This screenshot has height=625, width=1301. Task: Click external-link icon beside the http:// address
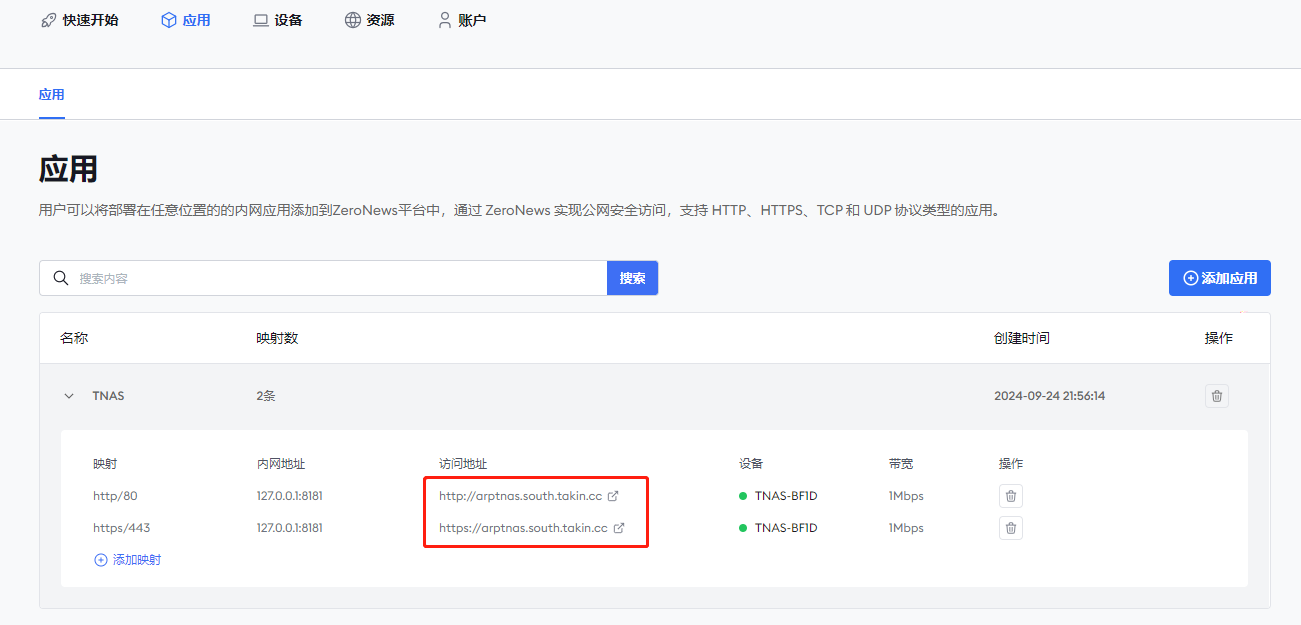tap(613, 496)
